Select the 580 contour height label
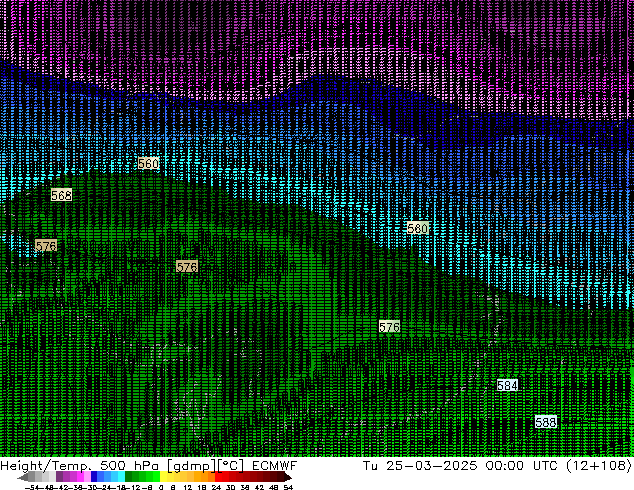This screenshot has width=634, height=490. (418, 228)
